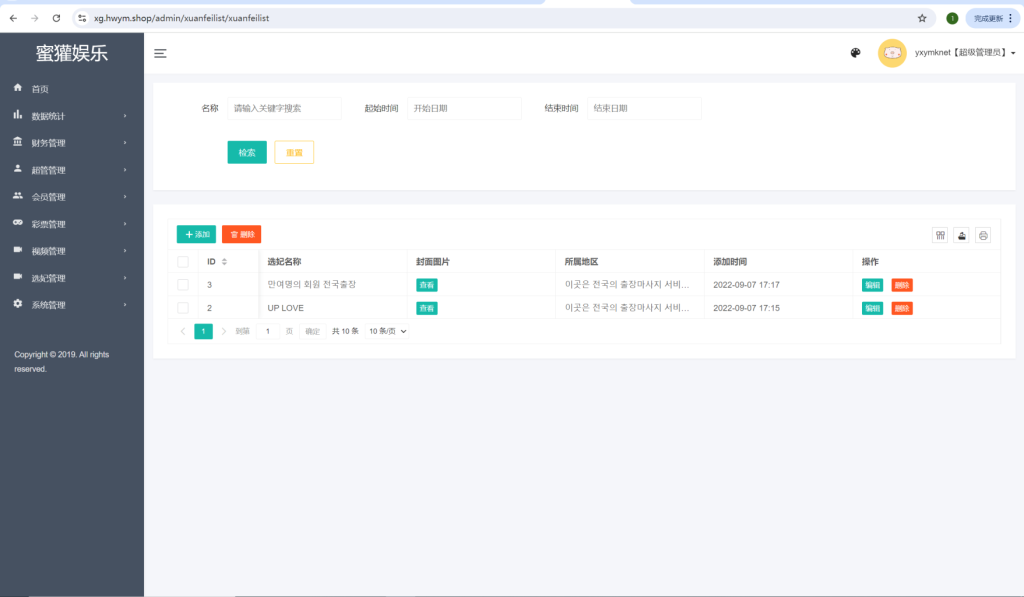Reload the page with the browser refresh icon
The width and height of the screenshot is (1024, 597).
(x=56, y=18)
